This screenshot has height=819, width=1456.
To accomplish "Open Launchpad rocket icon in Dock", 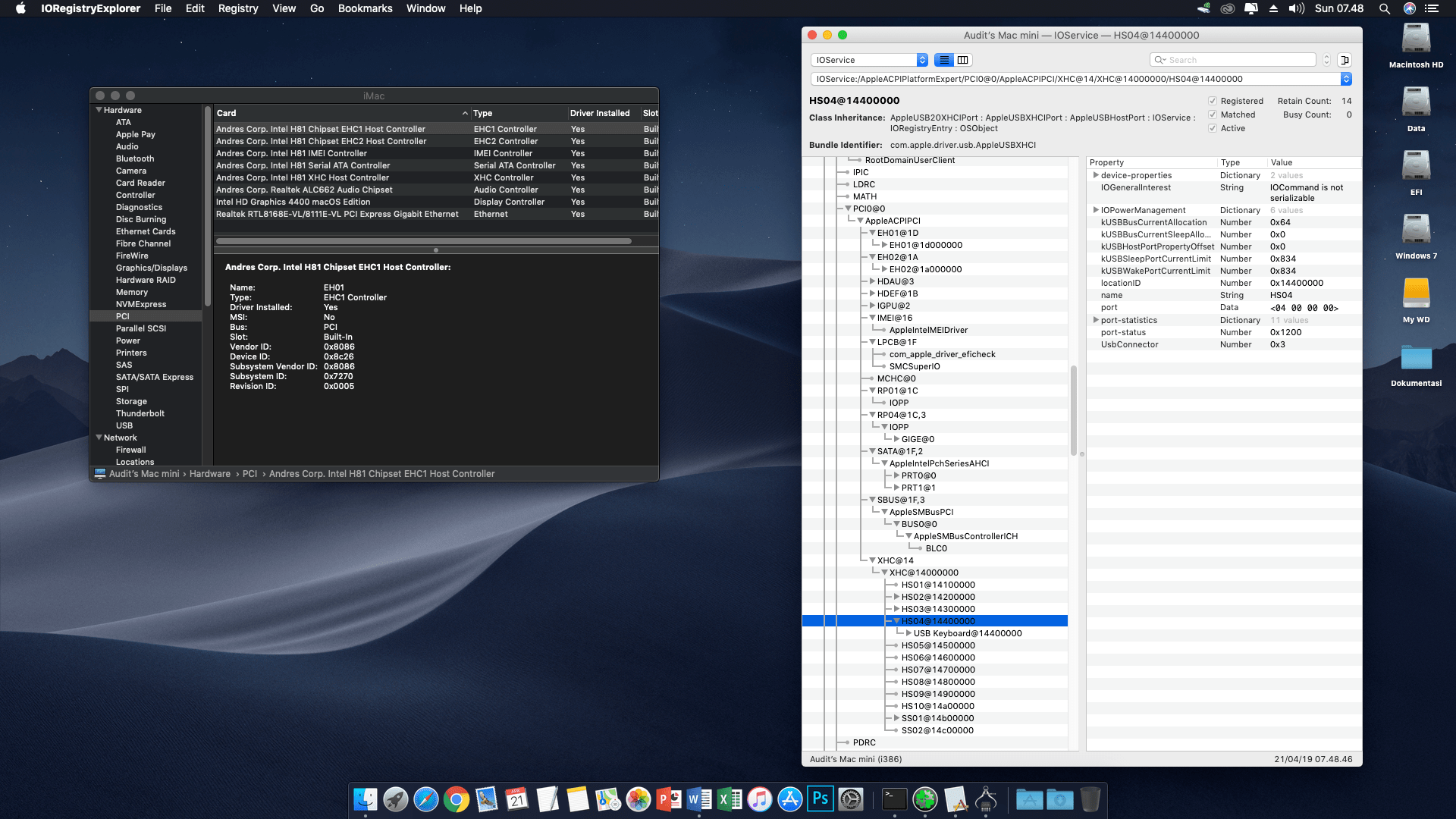I will point(396,799).
